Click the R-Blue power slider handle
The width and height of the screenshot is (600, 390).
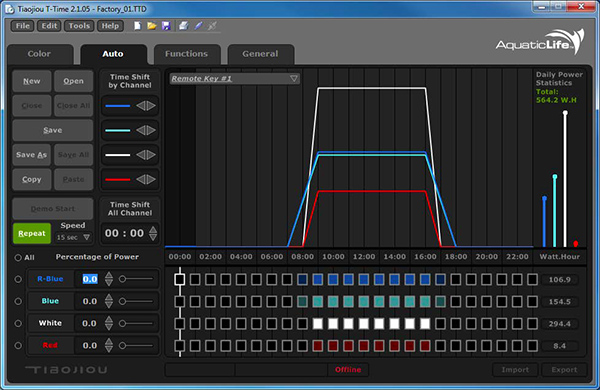(x=122, y=279)
